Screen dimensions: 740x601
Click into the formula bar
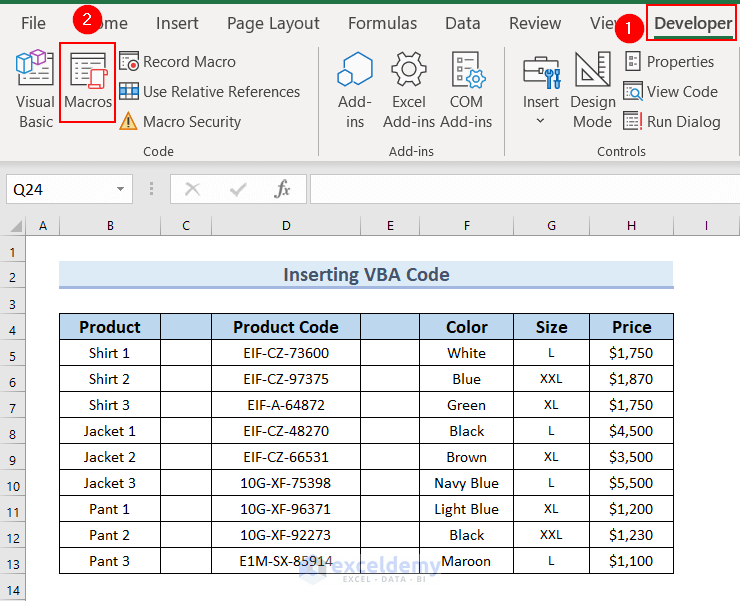coord(525,189)
